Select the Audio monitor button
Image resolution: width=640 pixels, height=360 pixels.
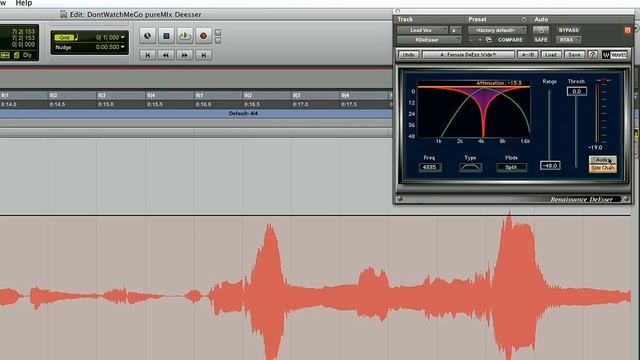(x=602, y=160)
